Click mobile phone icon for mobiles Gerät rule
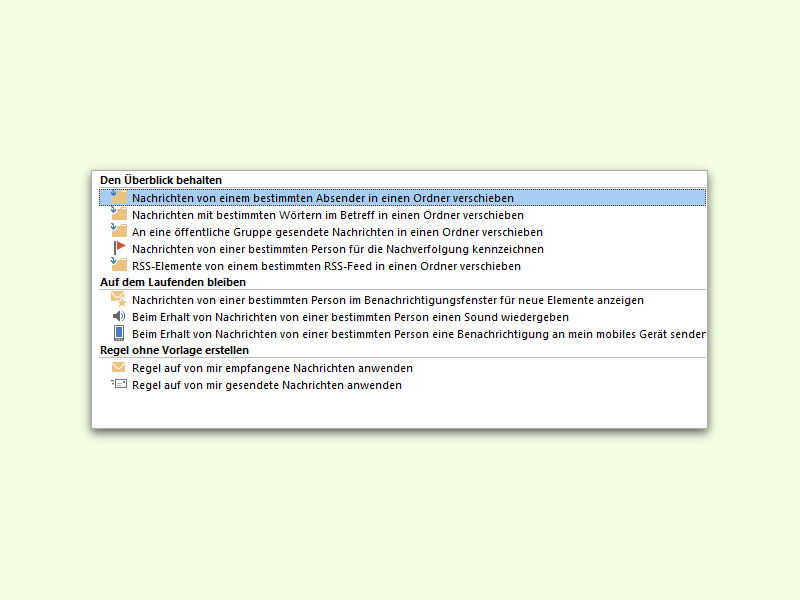 point(119,333)
